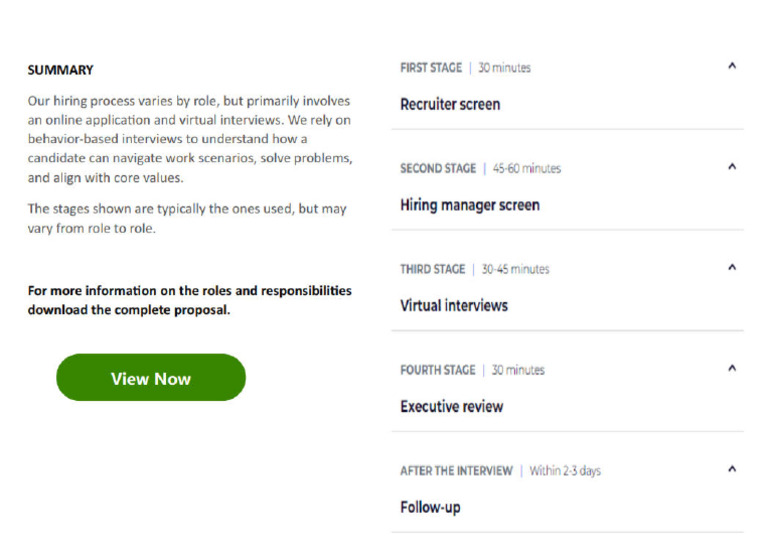Toggle the Third Stage chevron arrow

pyautogui.click(x=732, y=267)
